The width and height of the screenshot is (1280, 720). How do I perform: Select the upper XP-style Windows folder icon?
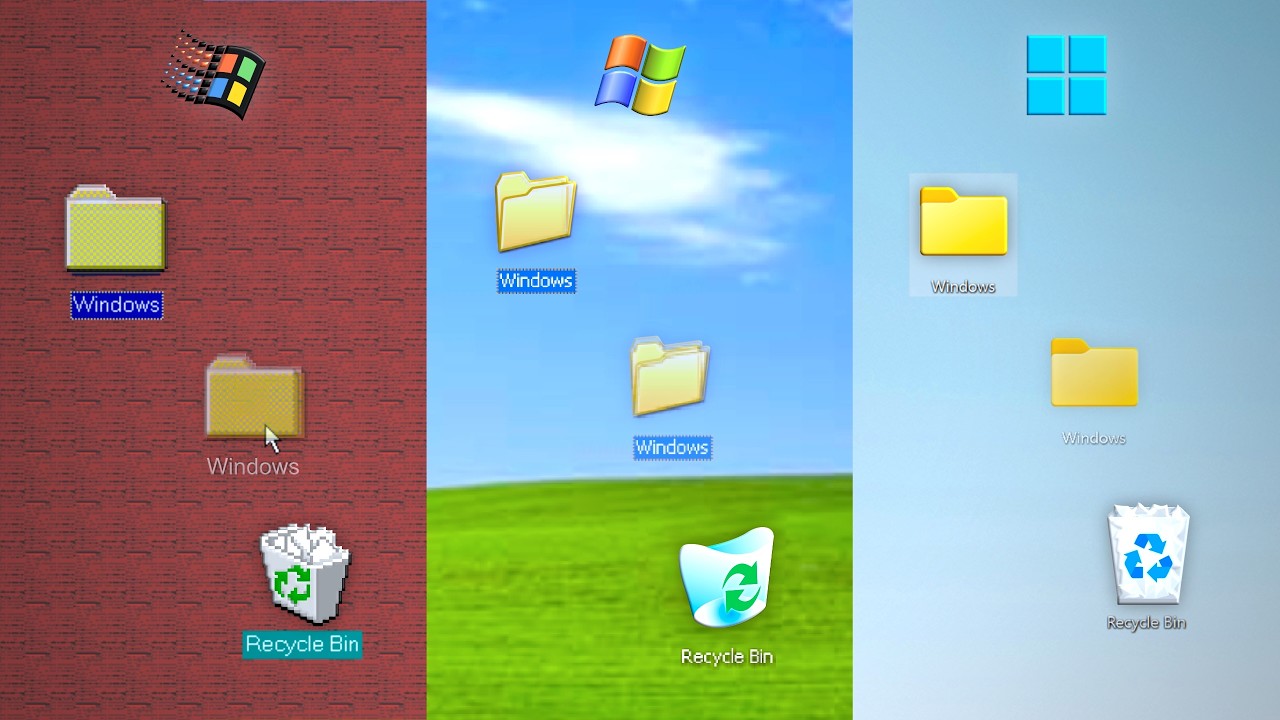point(536,211)
